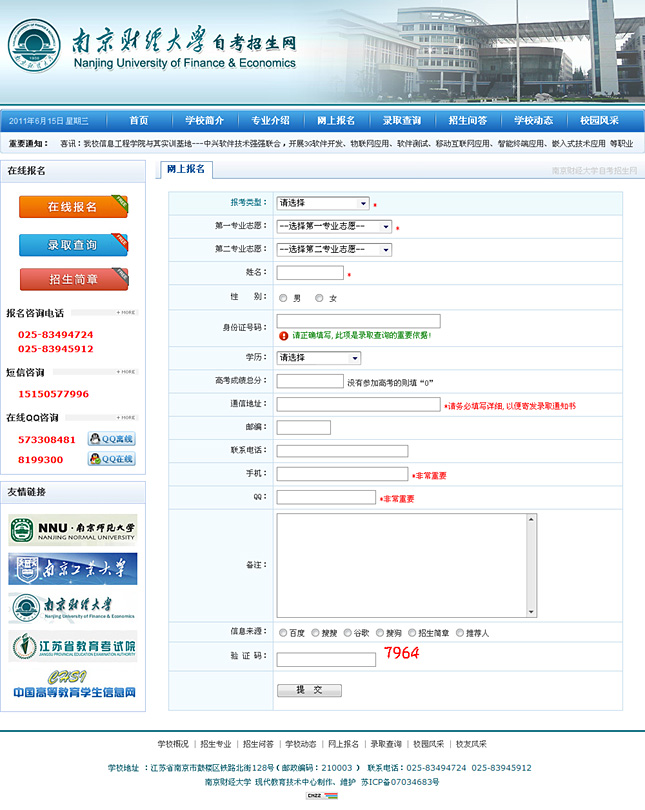This screenshot has height=810, width=645.
Task: Click the 身份证号码 input field
Action: click(358, 321)
